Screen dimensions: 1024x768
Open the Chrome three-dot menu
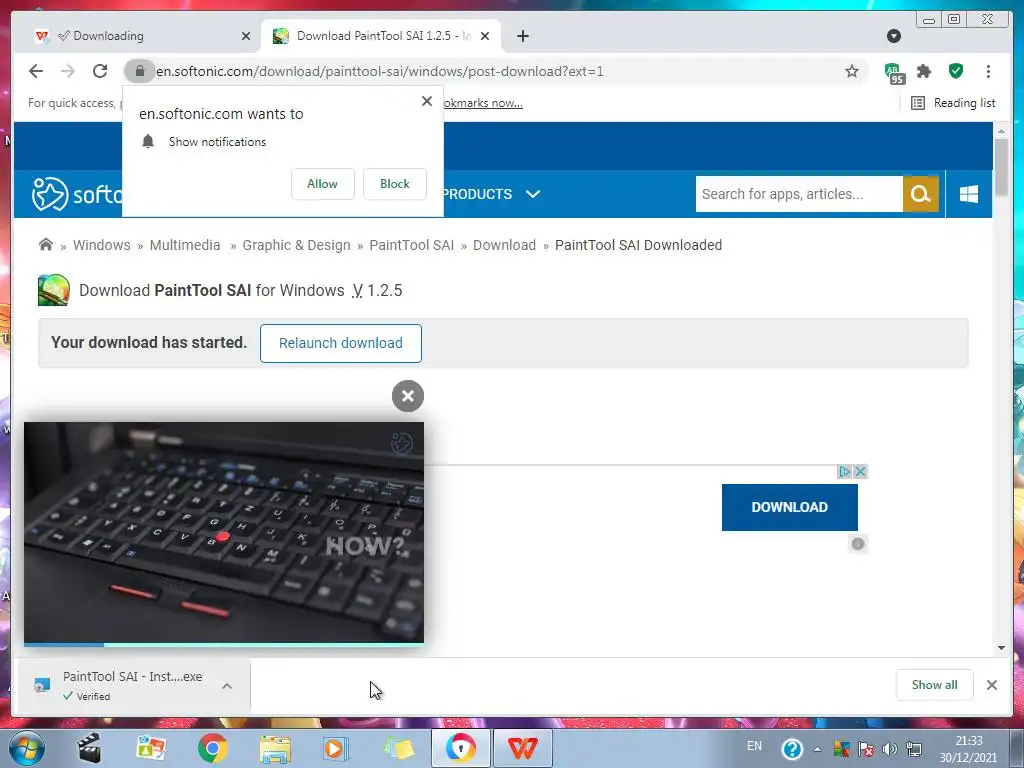coord(988,71)
